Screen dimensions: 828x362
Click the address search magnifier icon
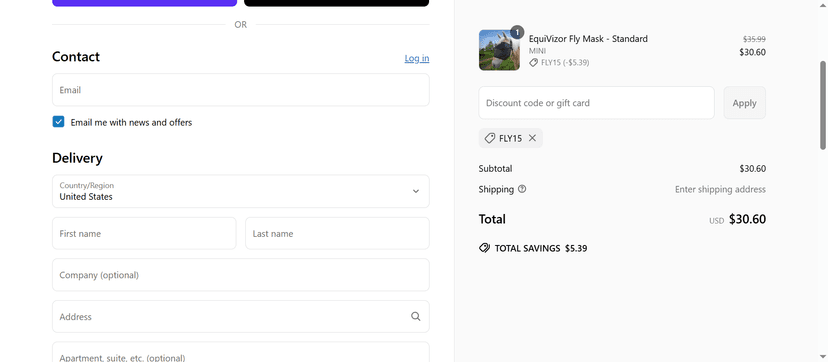[x=416, y=317]
